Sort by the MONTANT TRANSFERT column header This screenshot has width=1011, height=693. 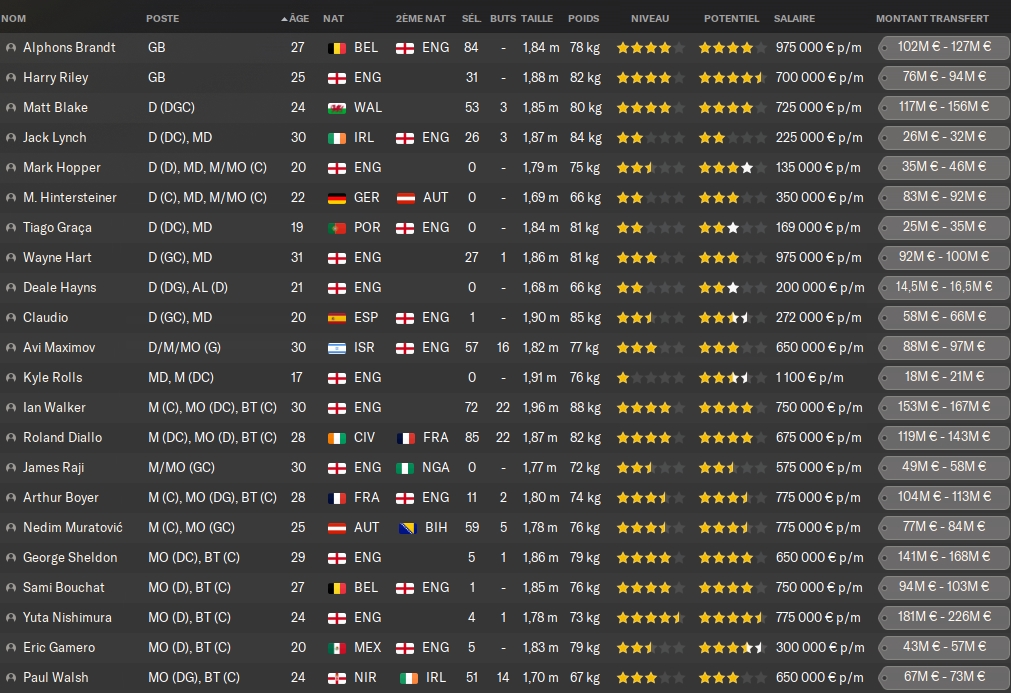coord(932,19)
